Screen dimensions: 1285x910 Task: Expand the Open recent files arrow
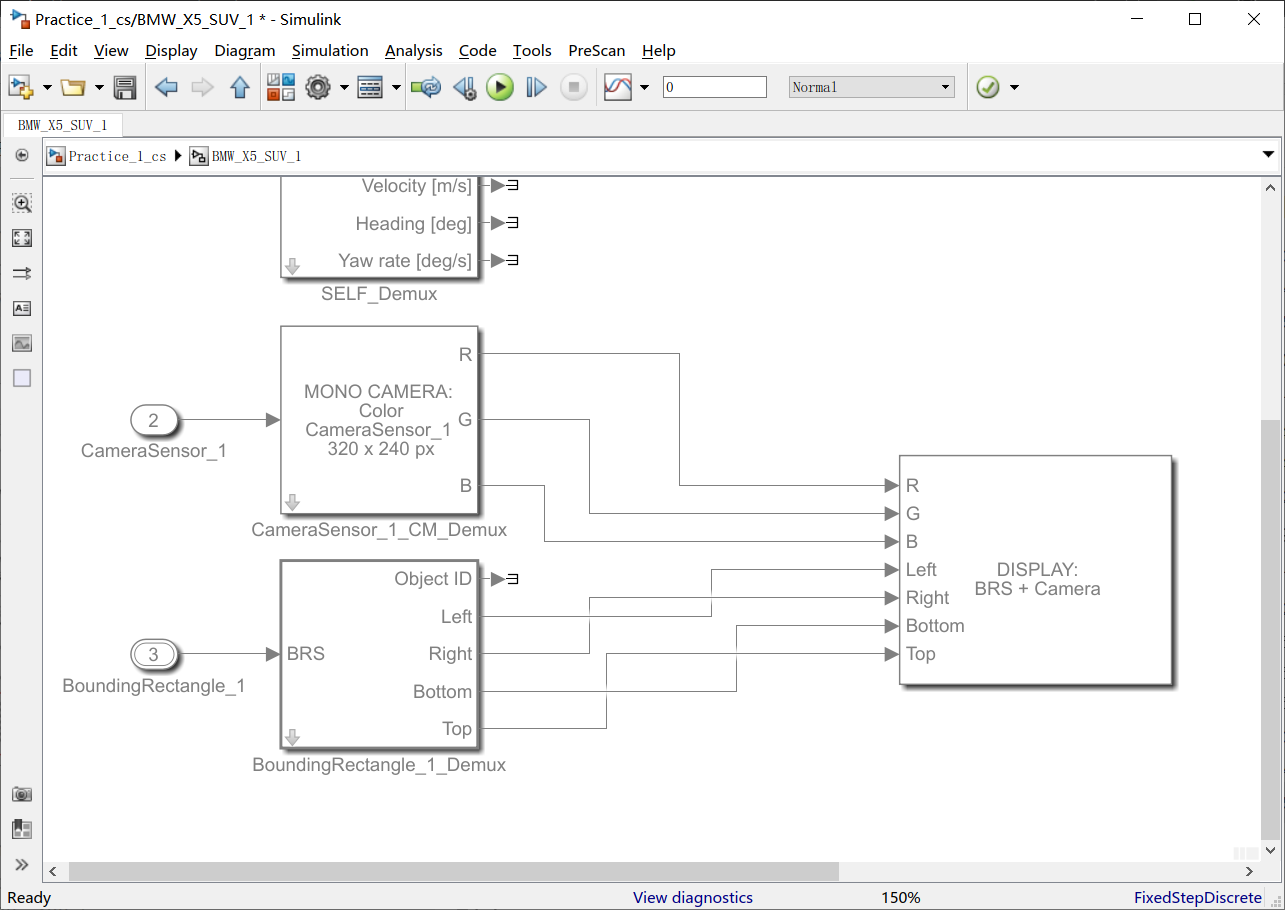tap(99, 88)
